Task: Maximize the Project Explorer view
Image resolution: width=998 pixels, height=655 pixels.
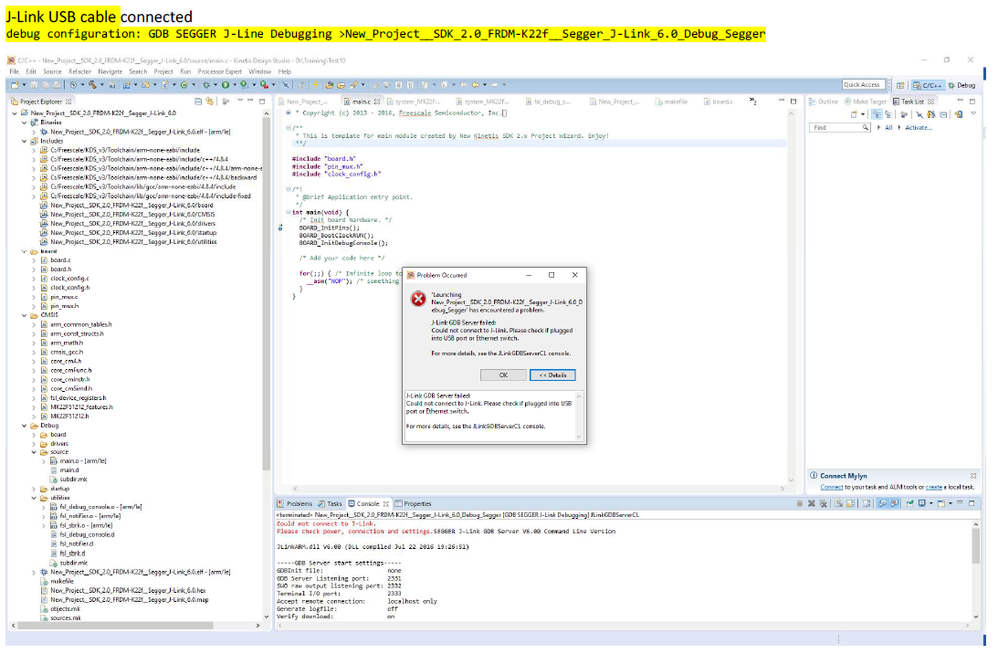Action: (262, 101)
